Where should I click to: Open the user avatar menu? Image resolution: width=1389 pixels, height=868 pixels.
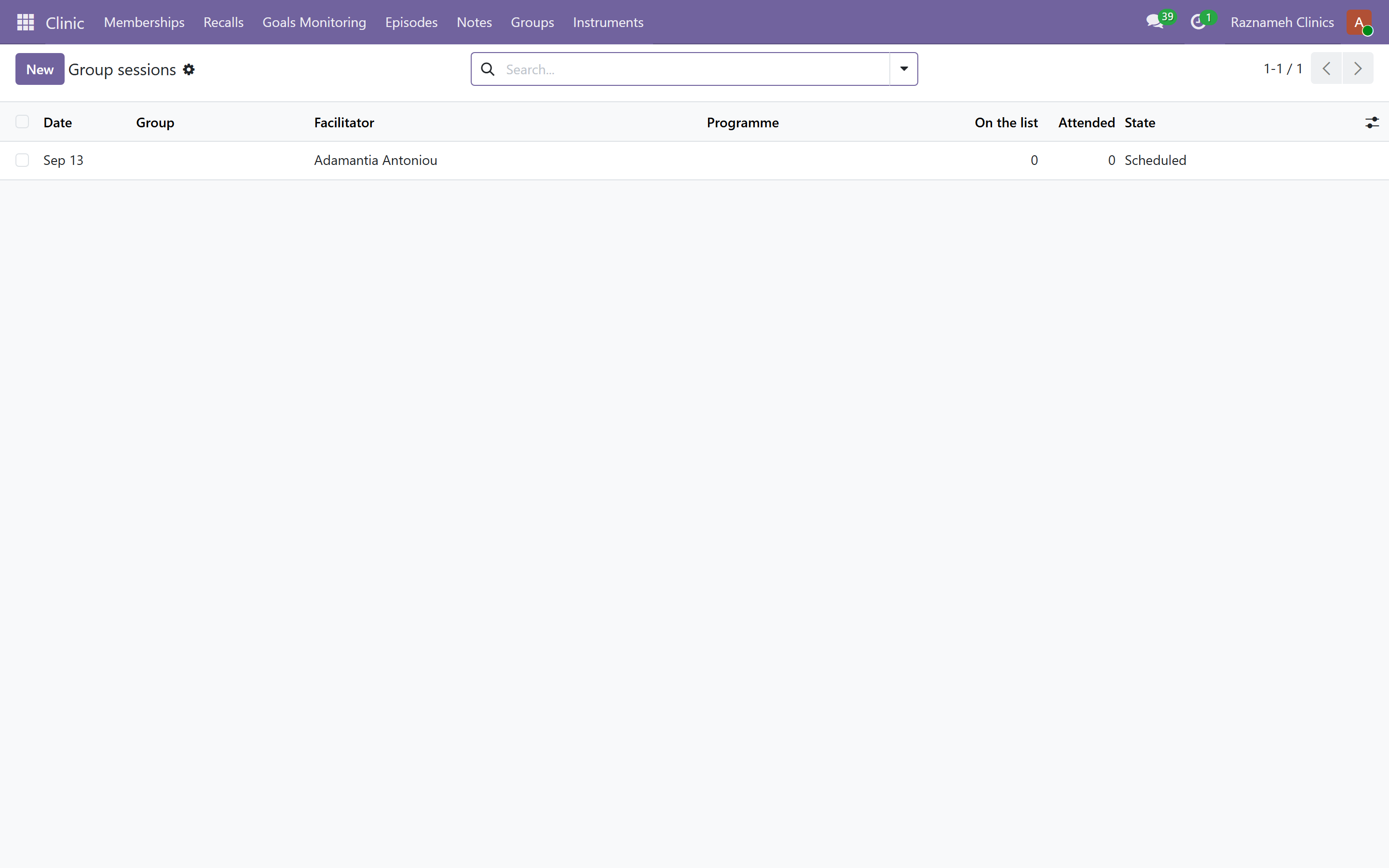(x=1359, y=22)
